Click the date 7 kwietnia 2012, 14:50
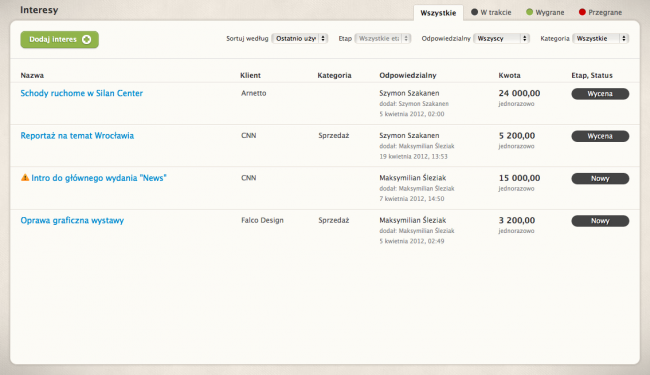The width and height of the screenshot is (650, 375). 412,199
